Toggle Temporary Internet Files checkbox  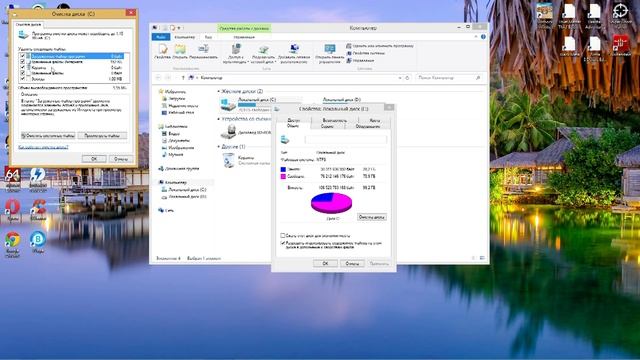click(x=22, y=62)
